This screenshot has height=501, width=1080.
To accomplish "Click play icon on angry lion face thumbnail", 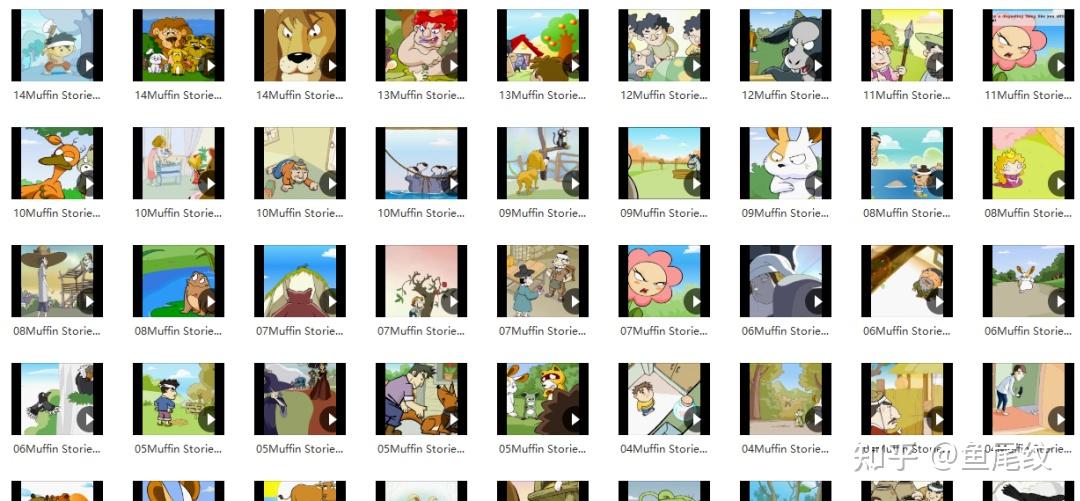I will pos(331,65).
